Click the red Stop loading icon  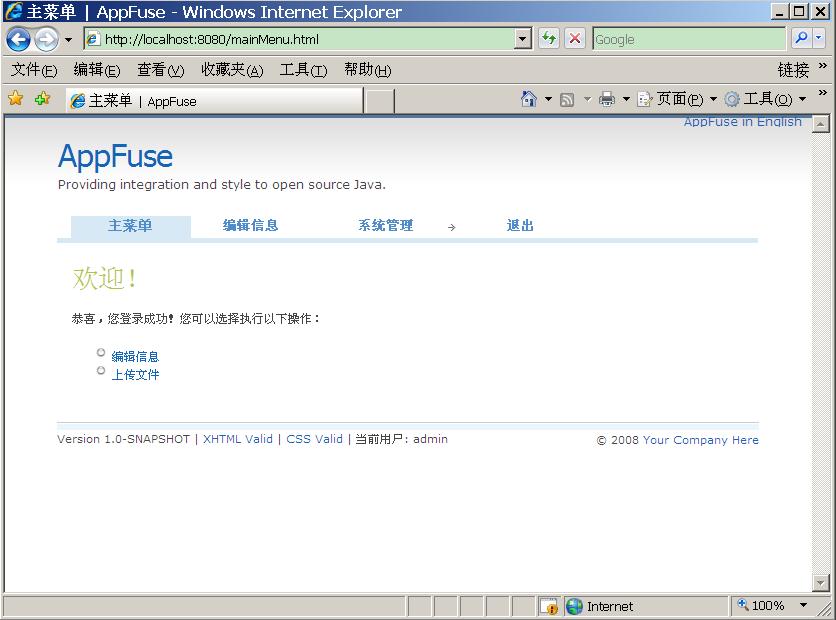[x=575, y=39]
